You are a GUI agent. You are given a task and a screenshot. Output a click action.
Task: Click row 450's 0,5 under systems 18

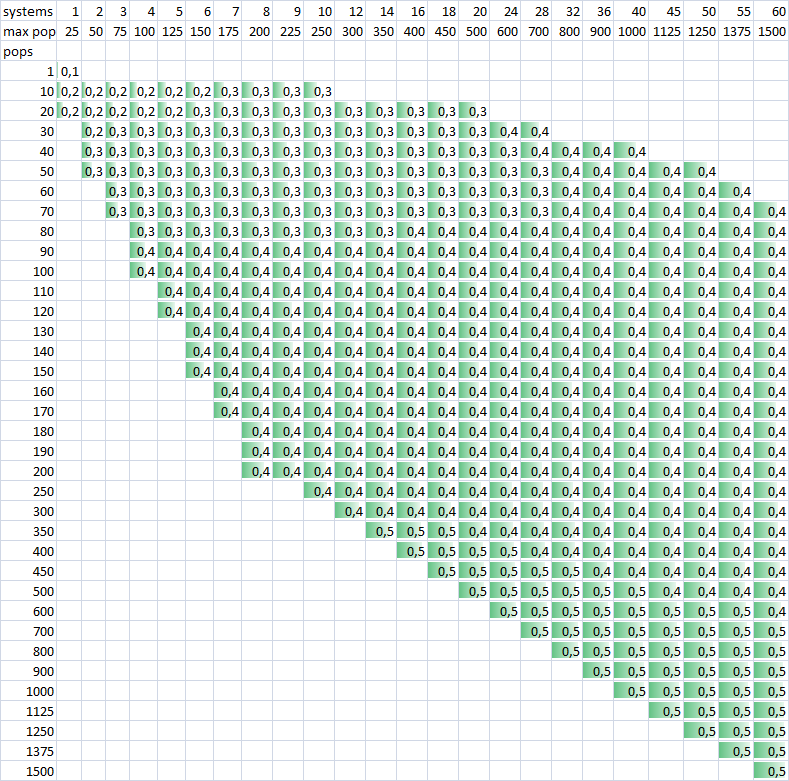[x=443, y=572]
